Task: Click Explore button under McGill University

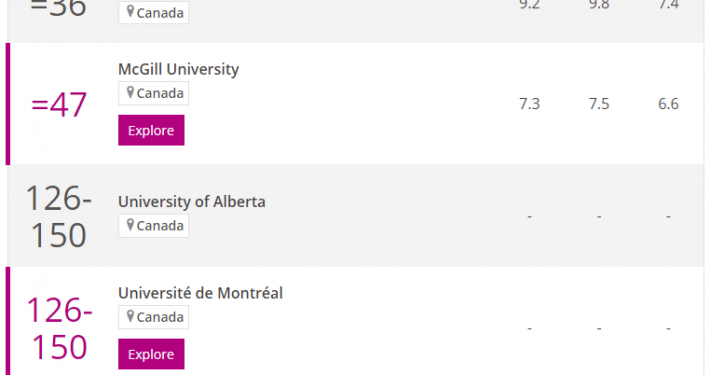Action: coord(151,130)
